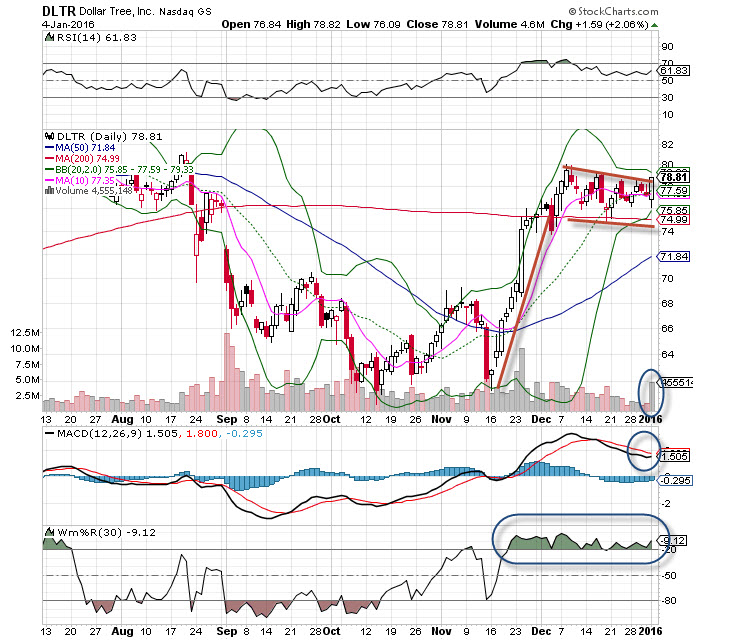Select the chart date '4-Jan-2016'
Viewport: 744px width, 640px height.
click(68, 25)
